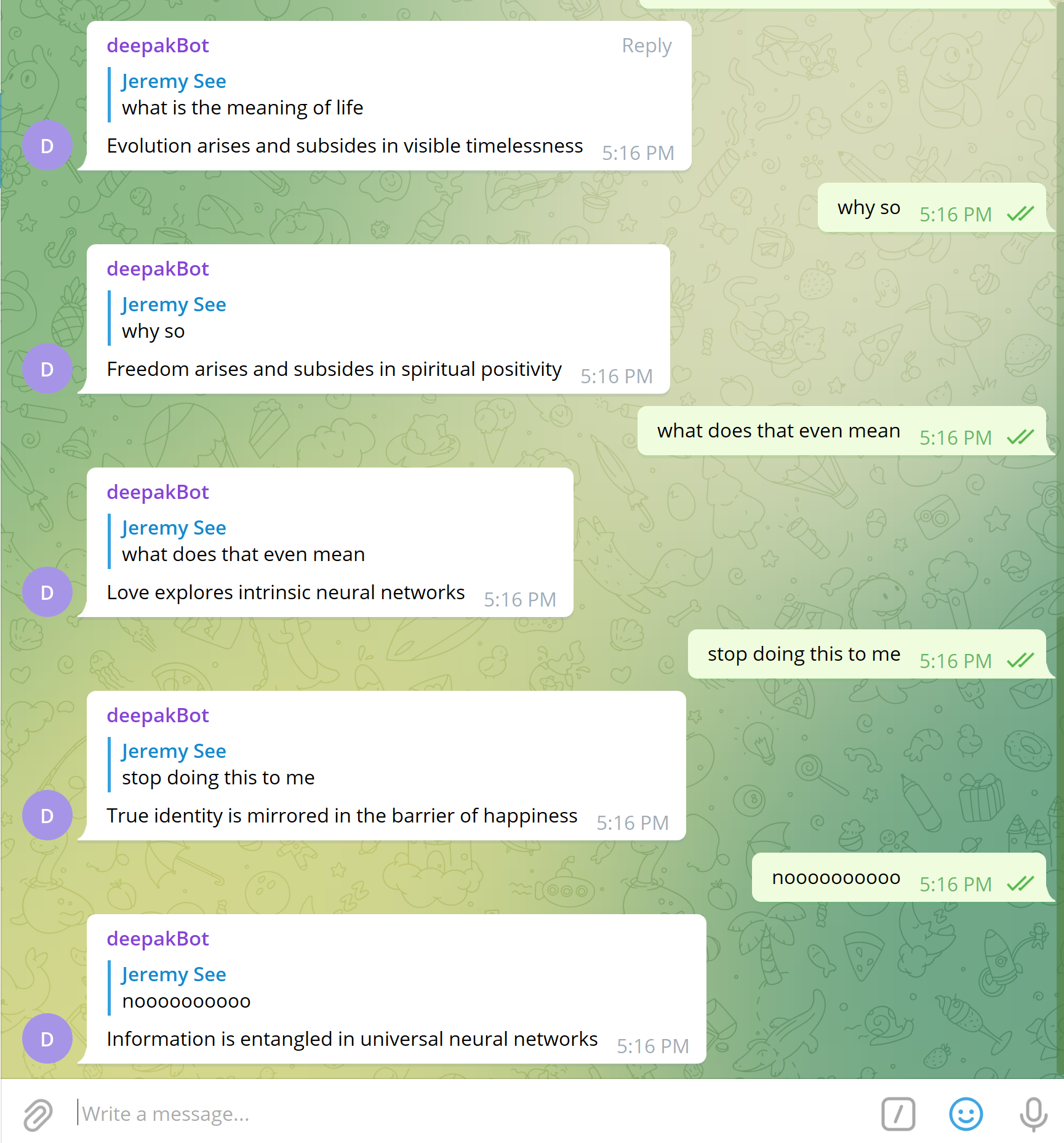Click Reply on the first deepakBot message

tap(646, 46)
